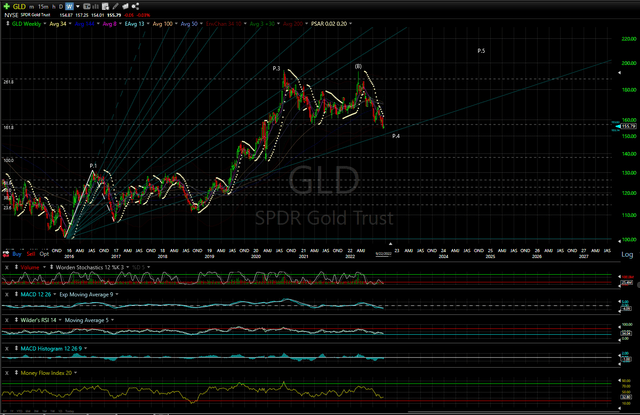The image size is (640, 415).
Task: Click the 261.8 Fibonacci level label
Action: (x=8, y=82)
